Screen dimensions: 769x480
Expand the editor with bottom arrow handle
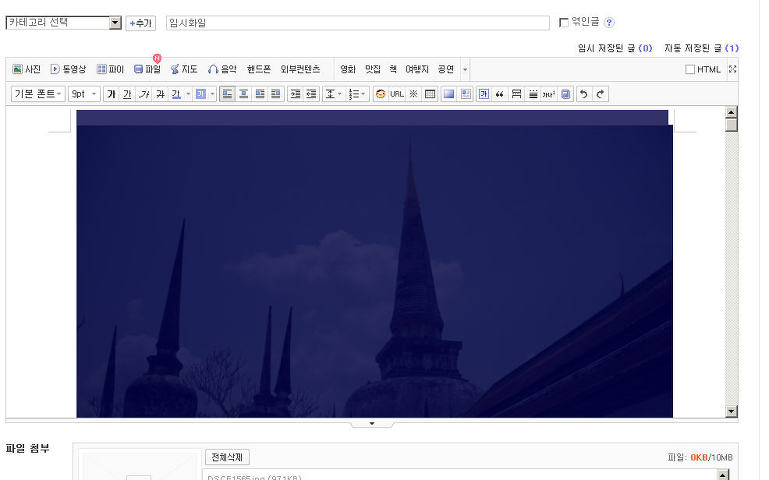372,424
